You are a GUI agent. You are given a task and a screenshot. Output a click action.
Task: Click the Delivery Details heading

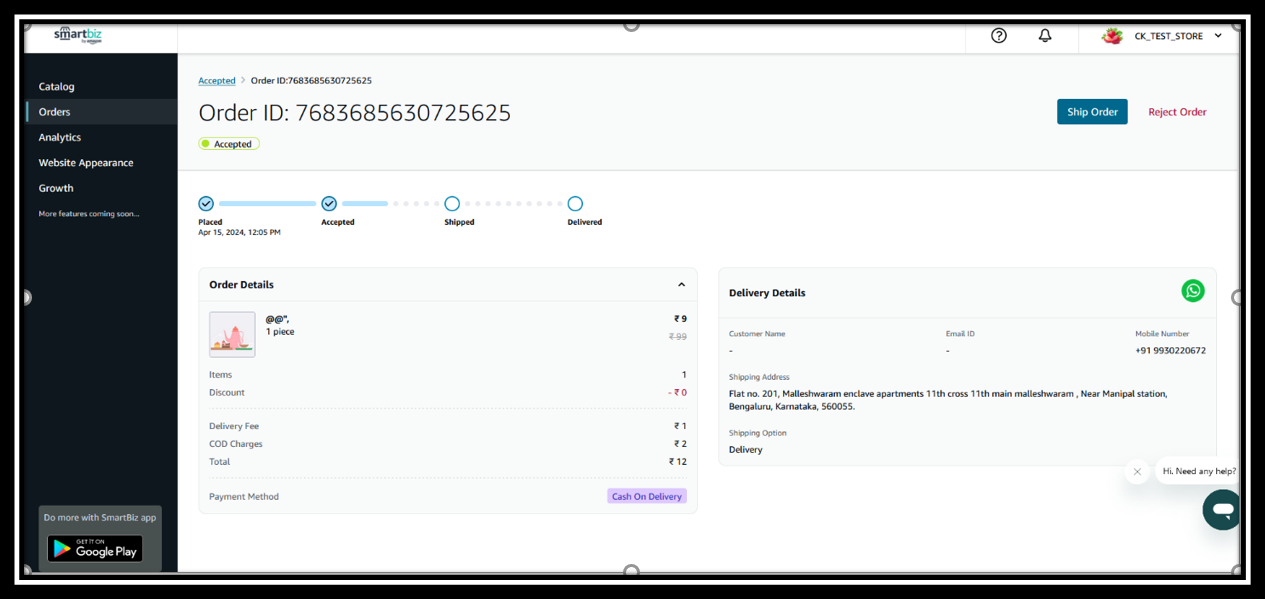click(x=767, y=293)
